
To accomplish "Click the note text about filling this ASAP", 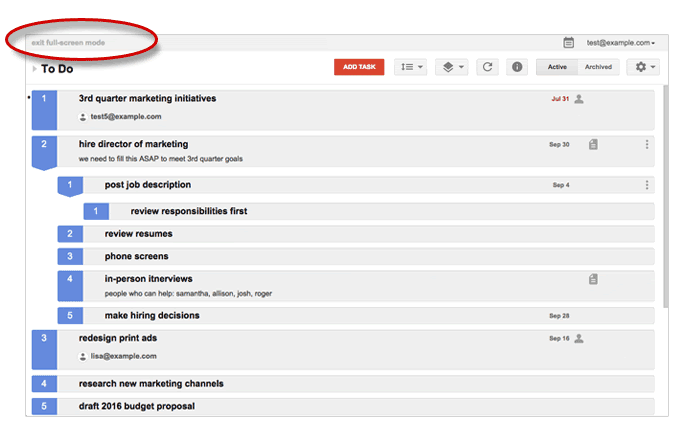I will [x=160, y=159].
